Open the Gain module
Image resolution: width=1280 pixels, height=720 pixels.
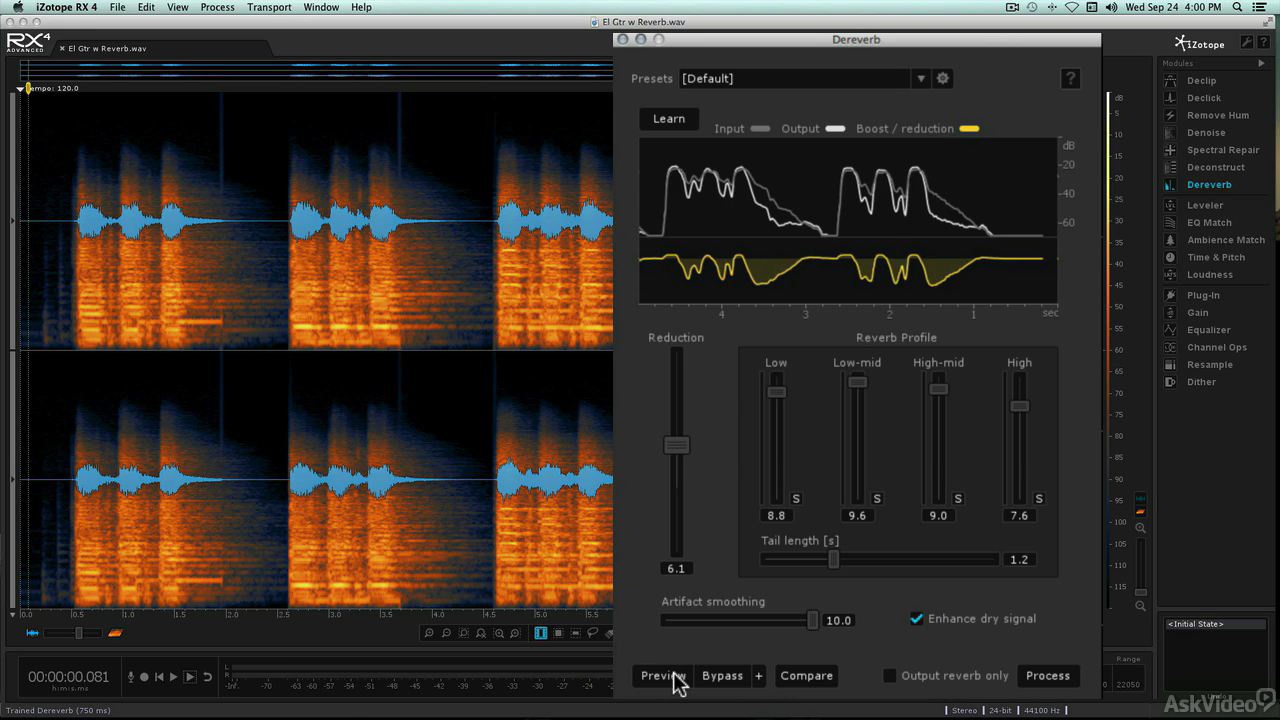pos(1197,312)
